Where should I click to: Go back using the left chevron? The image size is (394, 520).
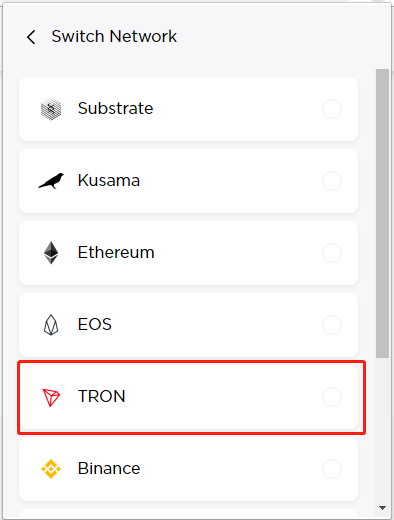(31, 37)
